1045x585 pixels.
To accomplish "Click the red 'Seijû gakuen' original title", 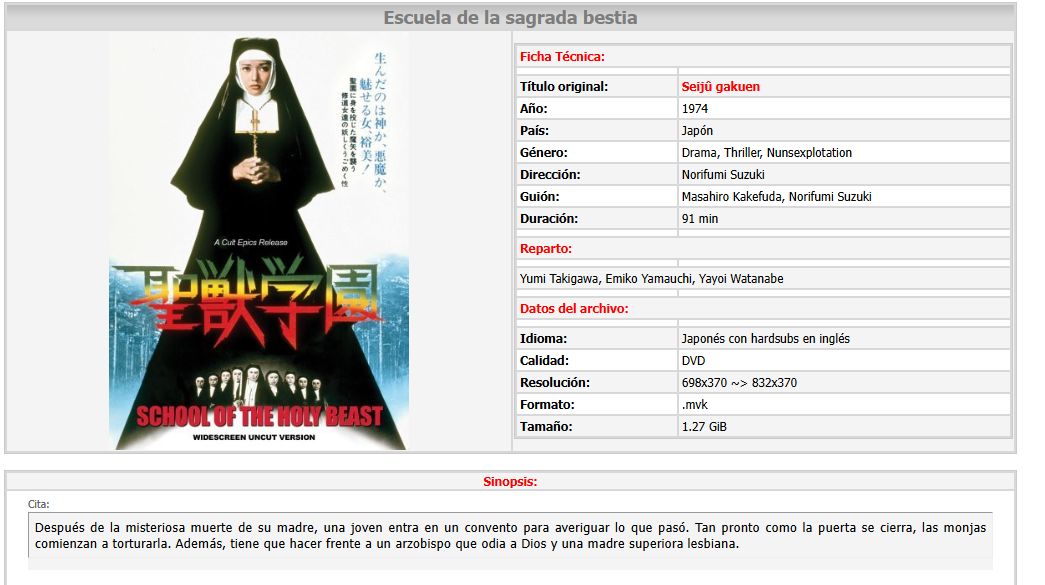I will (x=720, y=87).
